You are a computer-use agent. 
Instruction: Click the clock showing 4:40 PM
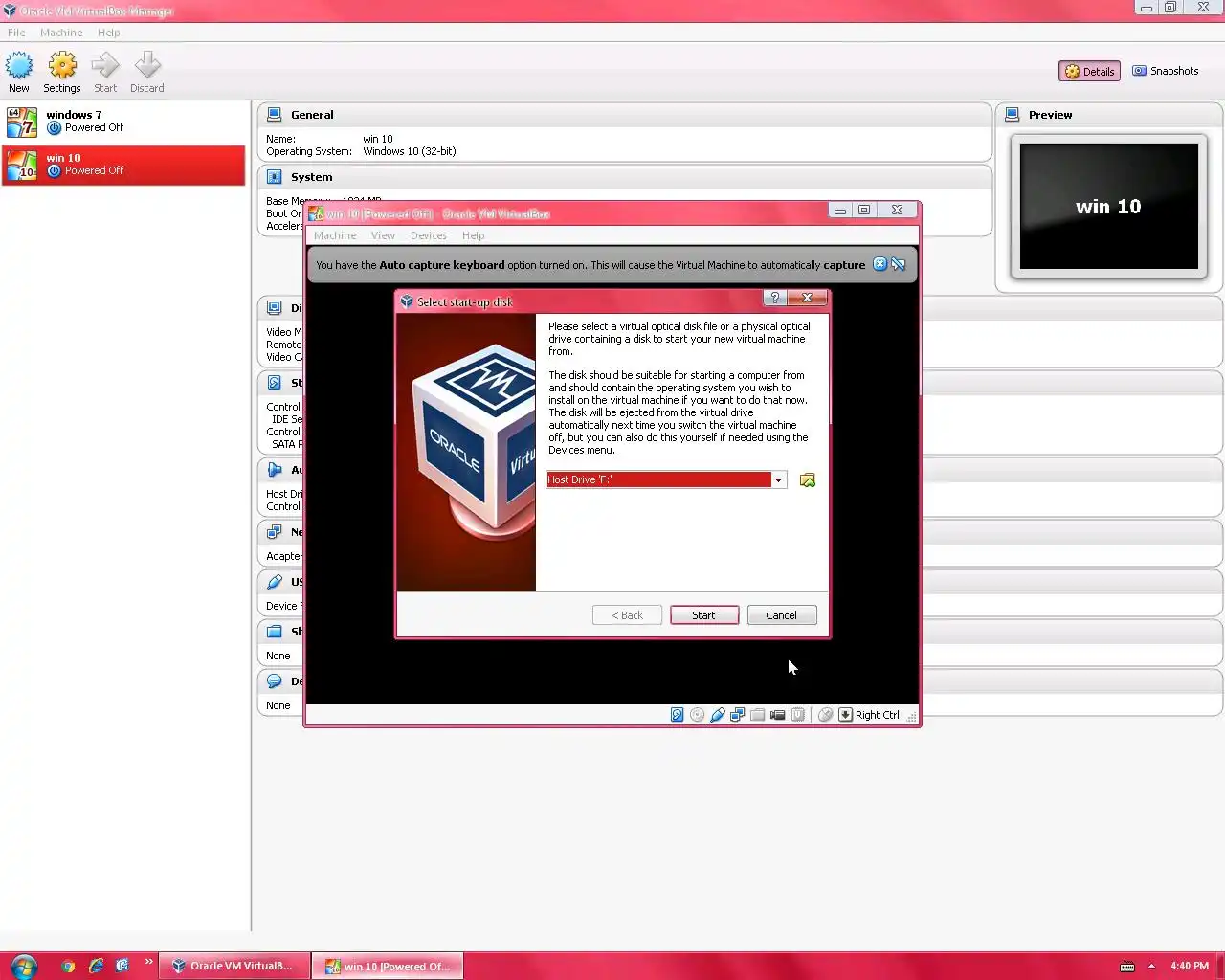(x=1190, y=966)
